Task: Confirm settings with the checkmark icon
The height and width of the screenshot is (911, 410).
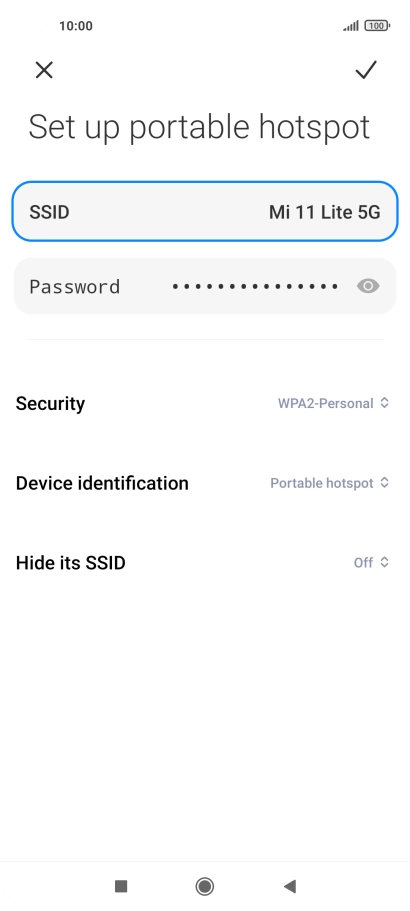Action: [x=366, y=70]
